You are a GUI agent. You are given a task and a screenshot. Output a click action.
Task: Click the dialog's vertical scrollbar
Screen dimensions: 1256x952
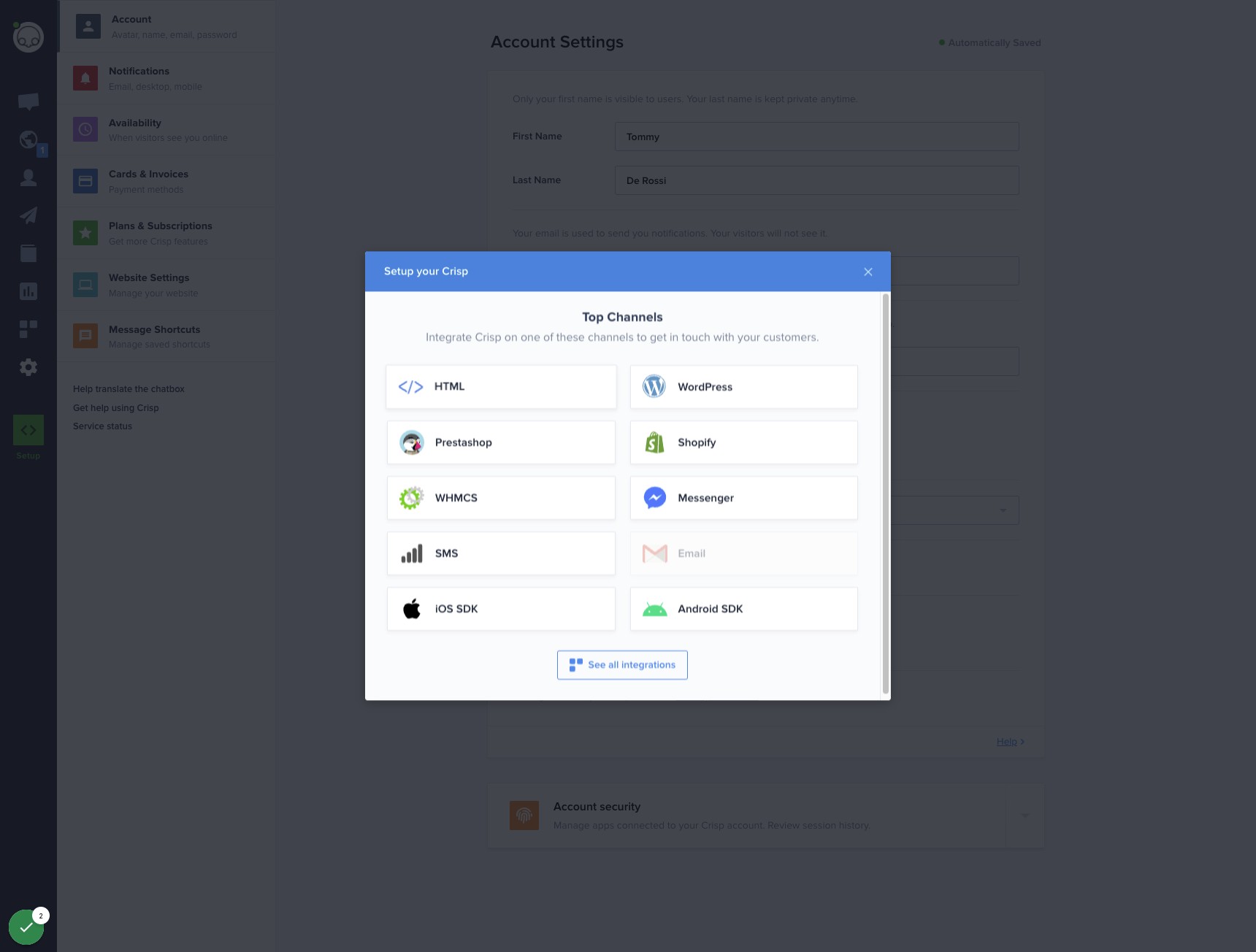[886, 494]
